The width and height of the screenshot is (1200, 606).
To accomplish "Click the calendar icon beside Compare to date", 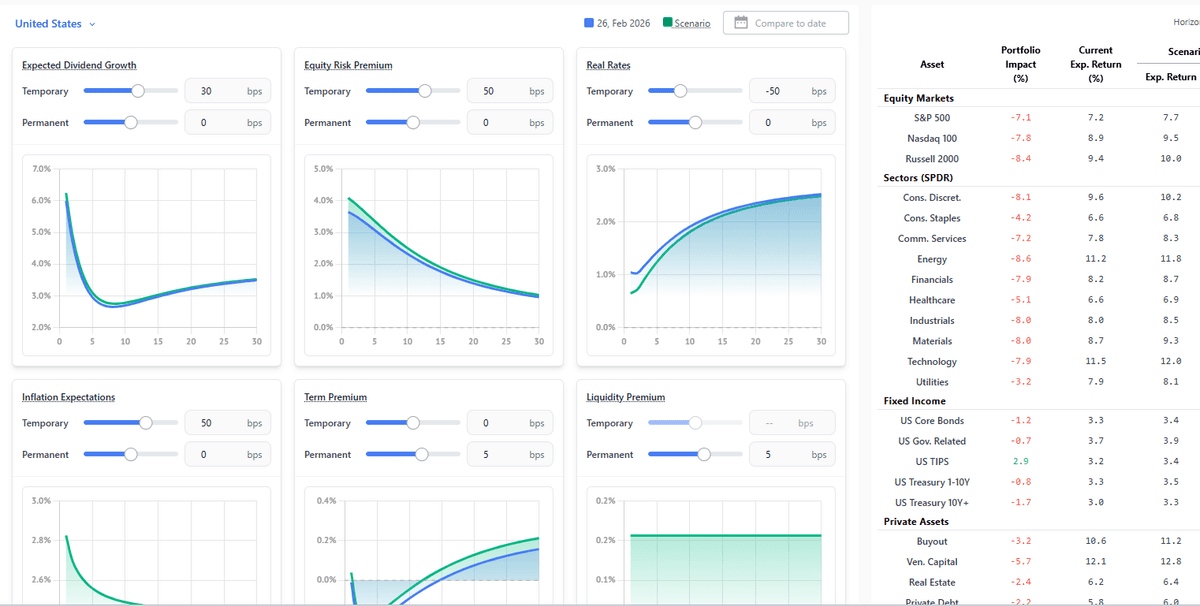I will pyautogui.click(x=741, y=23).
